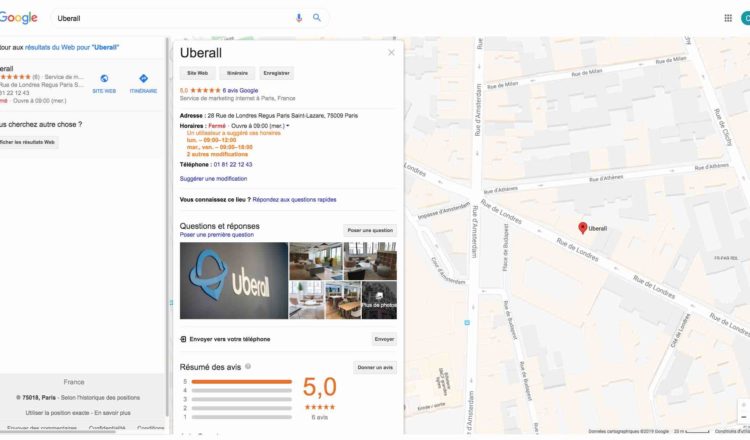
Task: Open the large Uberall logo photo
Action: (234, 281)
